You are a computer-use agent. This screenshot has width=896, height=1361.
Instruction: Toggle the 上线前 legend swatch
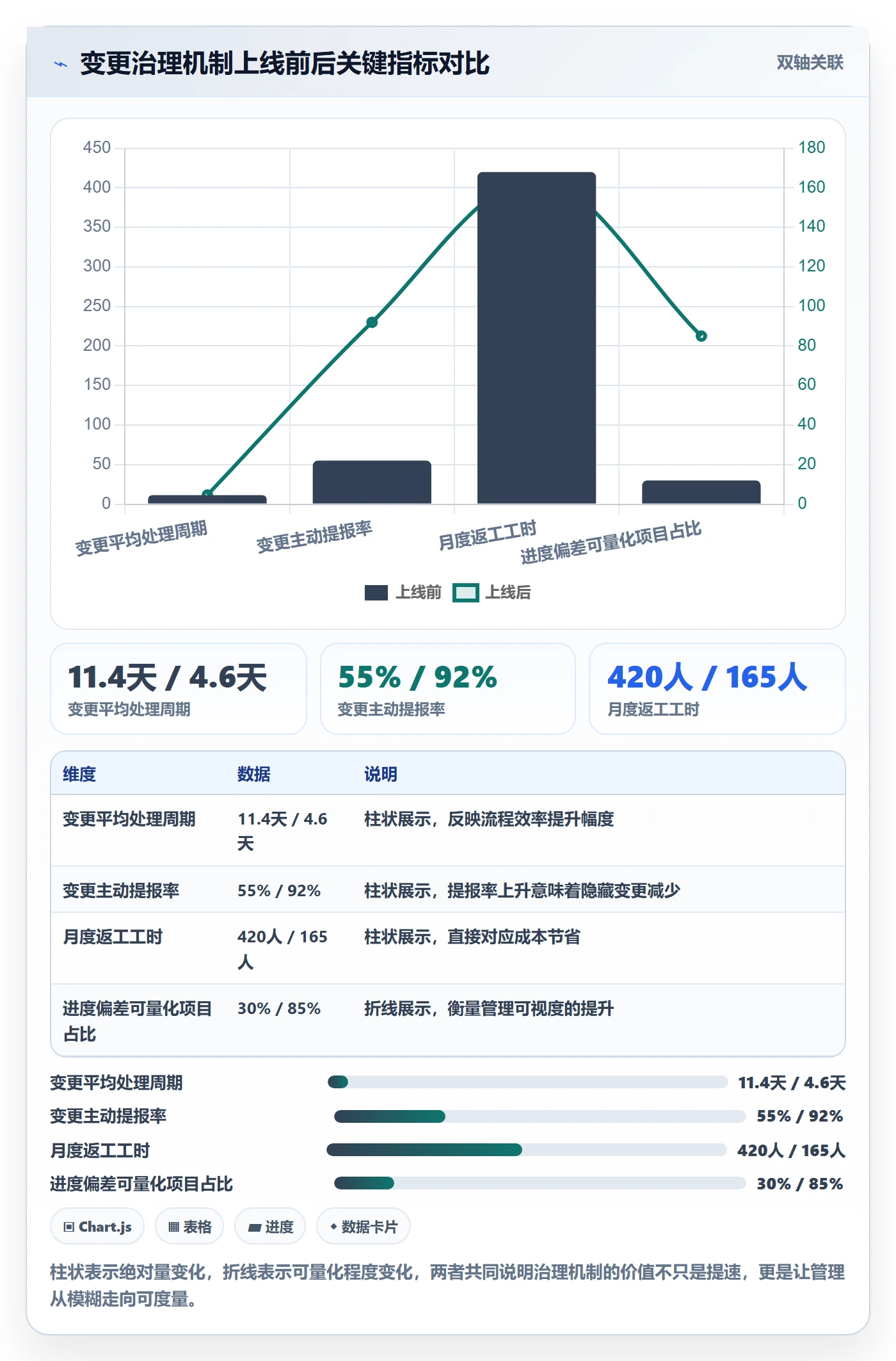click(376, 593)
